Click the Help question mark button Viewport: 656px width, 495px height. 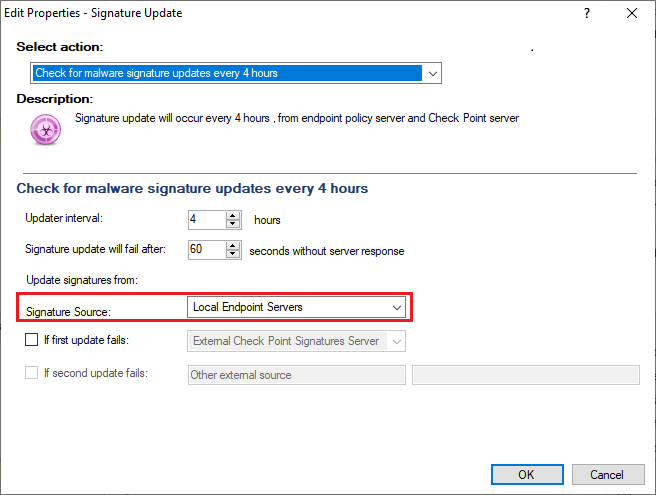pyautogui.click(x=585, y=14)
